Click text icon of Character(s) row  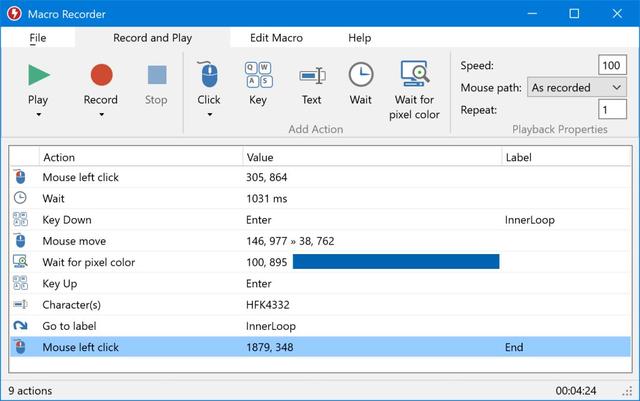point(20,304)
